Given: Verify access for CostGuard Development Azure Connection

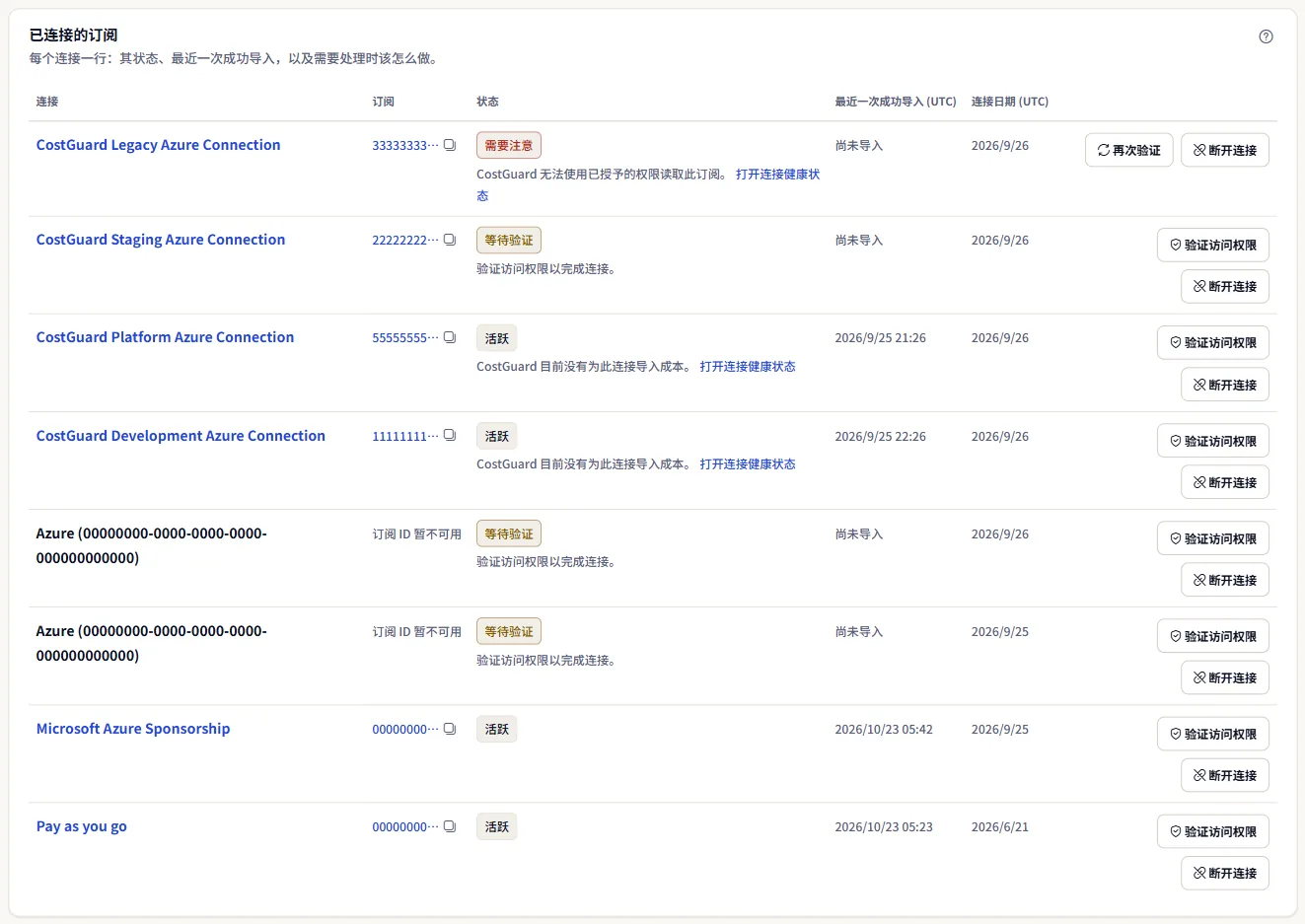Looking at the screenshot, I should pos(1212,441).
